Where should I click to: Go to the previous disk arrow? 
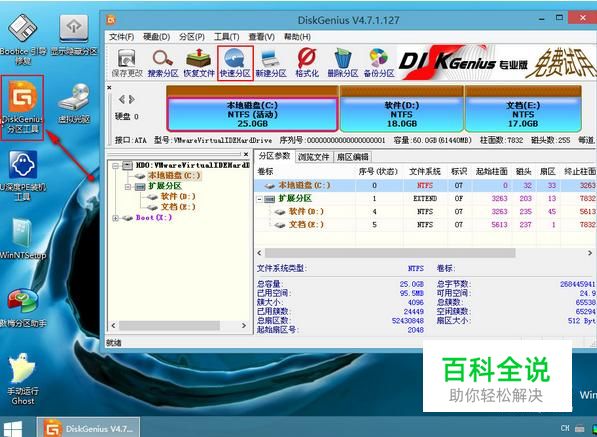(122, 100)
